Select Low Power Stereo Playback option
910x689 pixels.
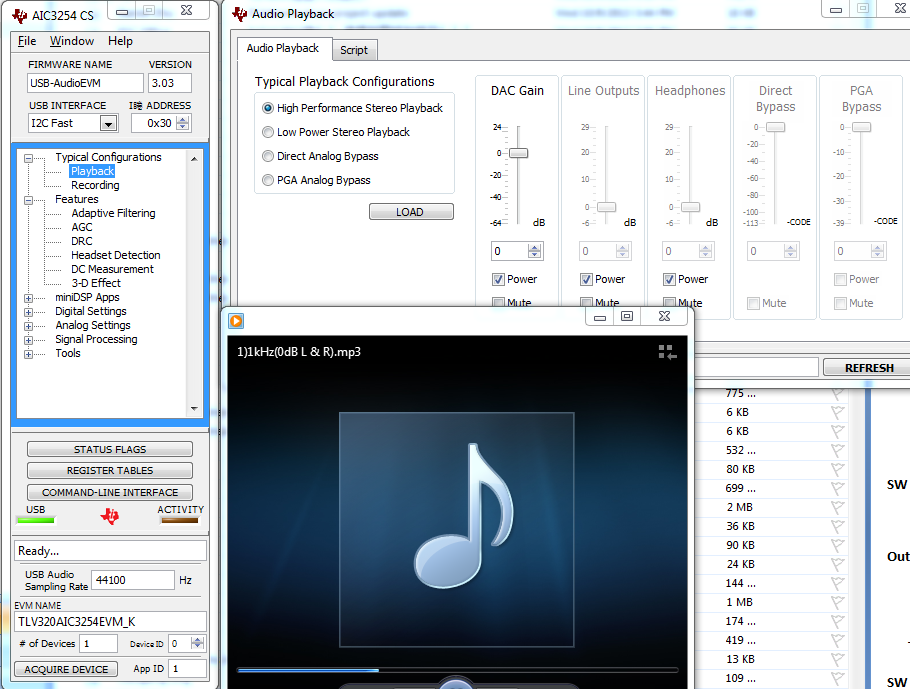click(x=268, y=132)
